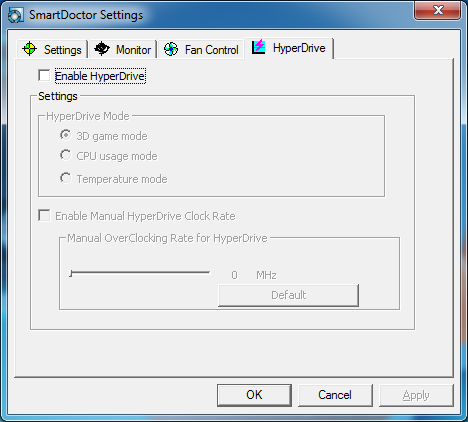Click the overclocking rate slider track
468x422 pixels.
coord(140,273)
